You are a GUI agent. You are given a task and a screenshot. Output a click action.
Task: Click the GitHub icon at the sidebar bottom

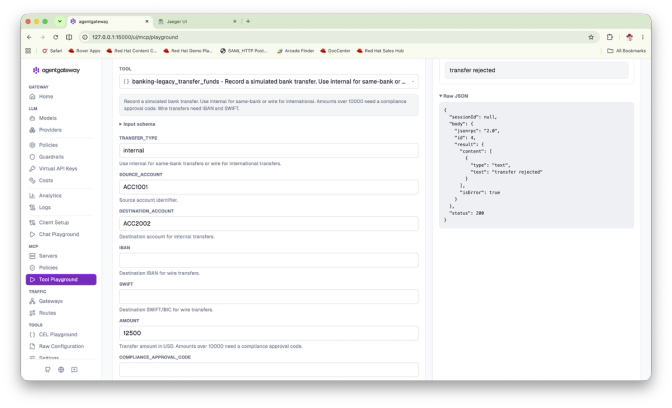[48, 369]
